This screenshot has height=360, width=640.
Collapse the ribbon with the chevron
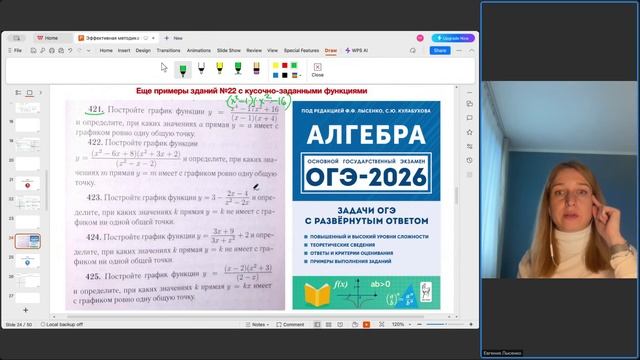(471, 51)
